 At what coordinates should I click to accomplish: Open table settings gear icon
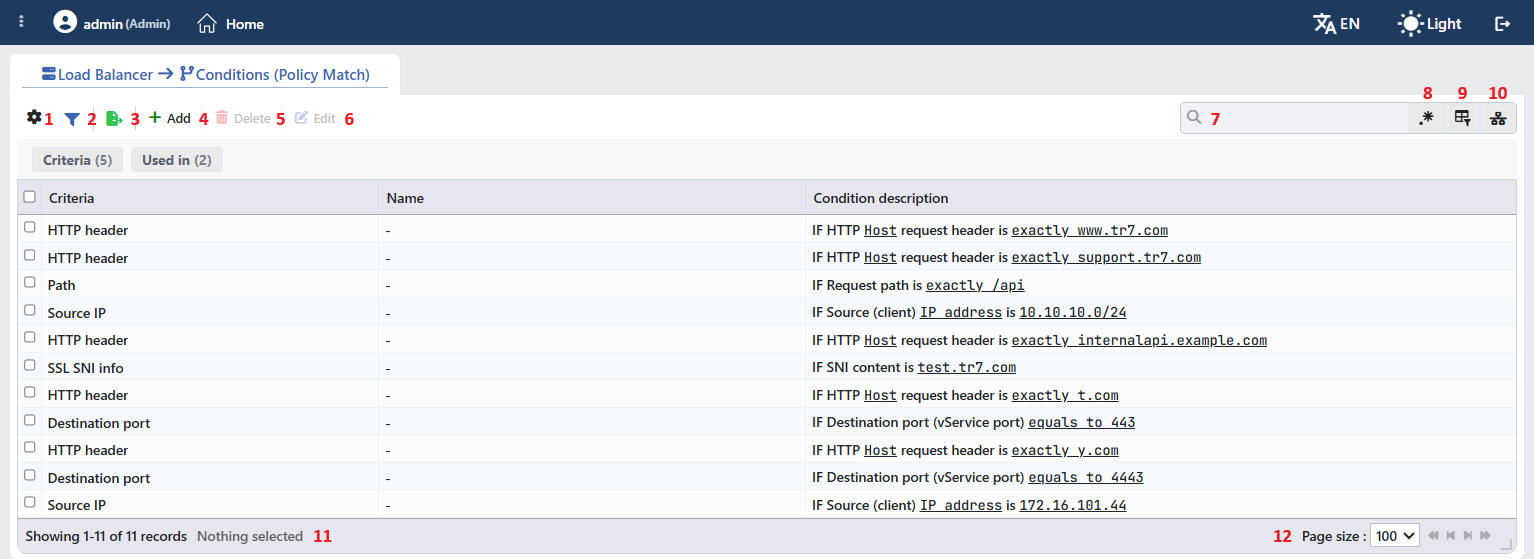point(34,117)
